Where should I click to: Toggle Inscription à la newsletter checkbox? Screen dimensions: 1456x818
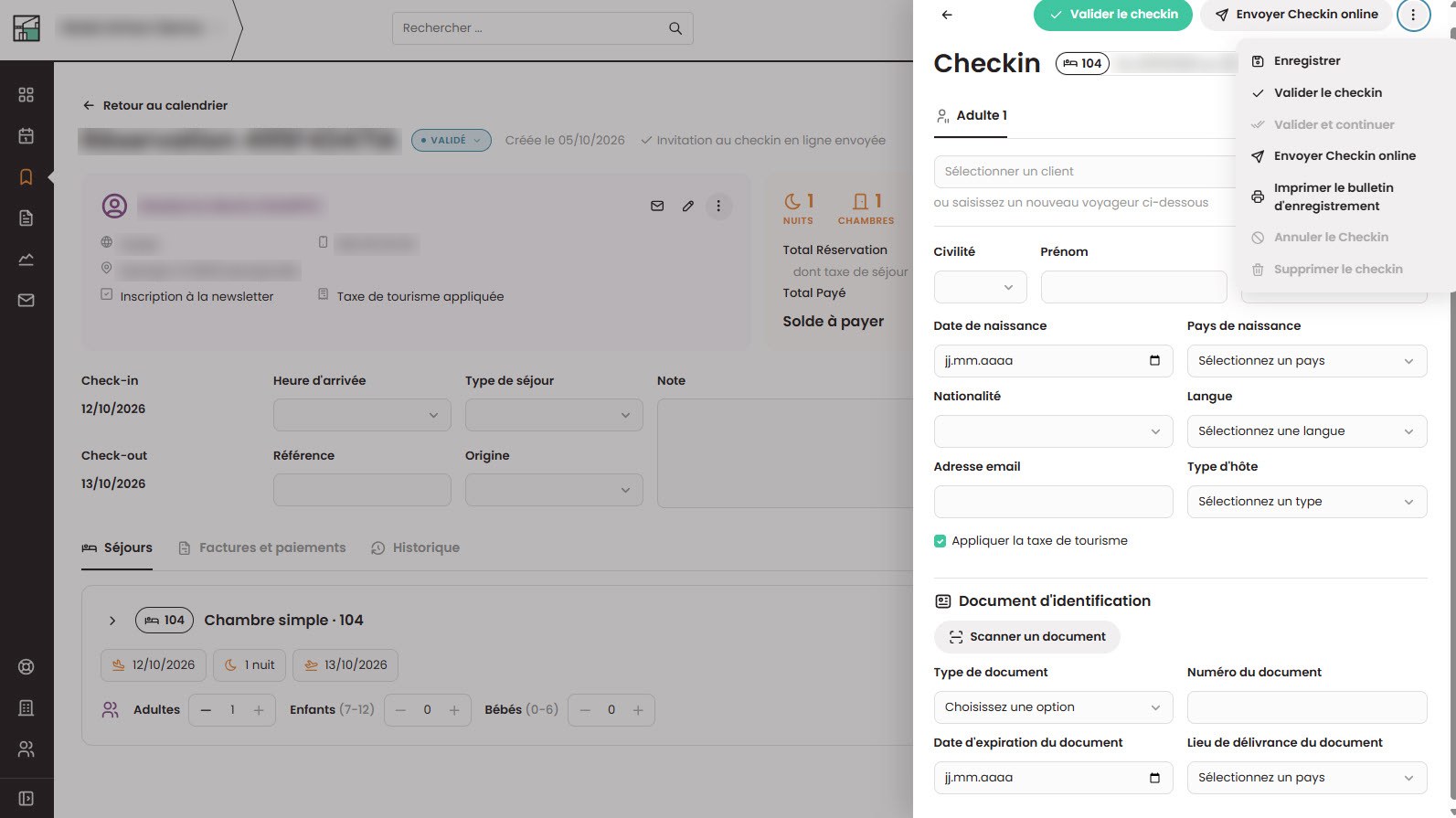[x=107, y=295]
